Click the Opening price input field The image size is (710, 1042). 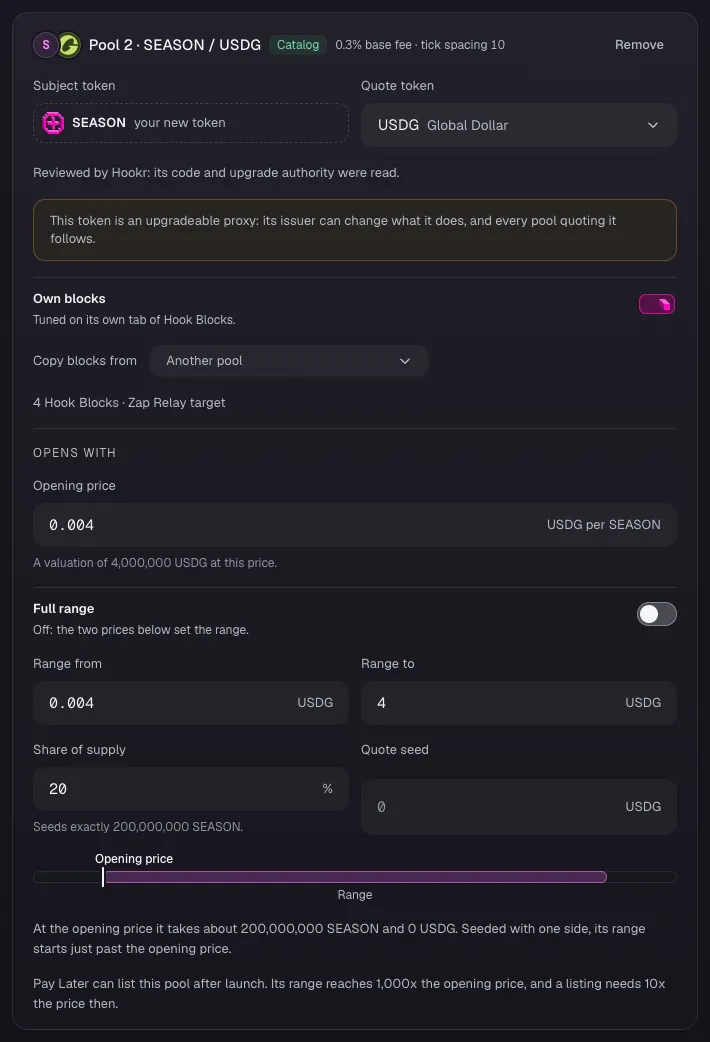pyautogui.click(x=355, y=525)
